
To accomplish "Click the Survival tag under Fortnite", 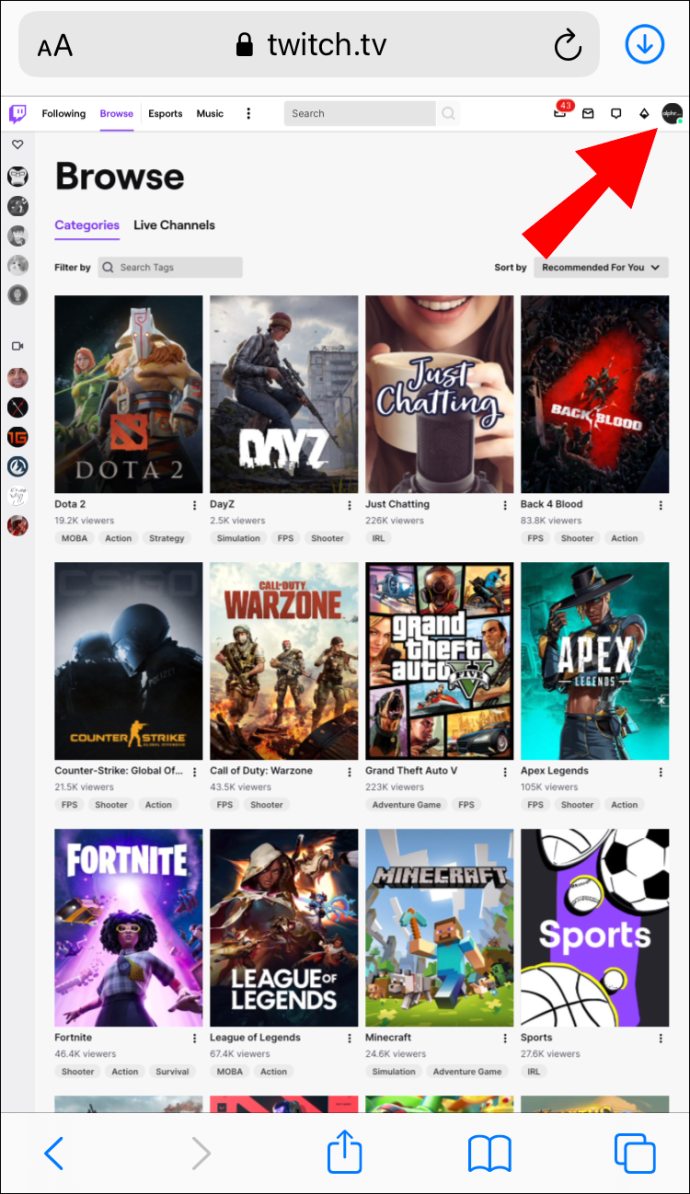I will point(172,1071).
